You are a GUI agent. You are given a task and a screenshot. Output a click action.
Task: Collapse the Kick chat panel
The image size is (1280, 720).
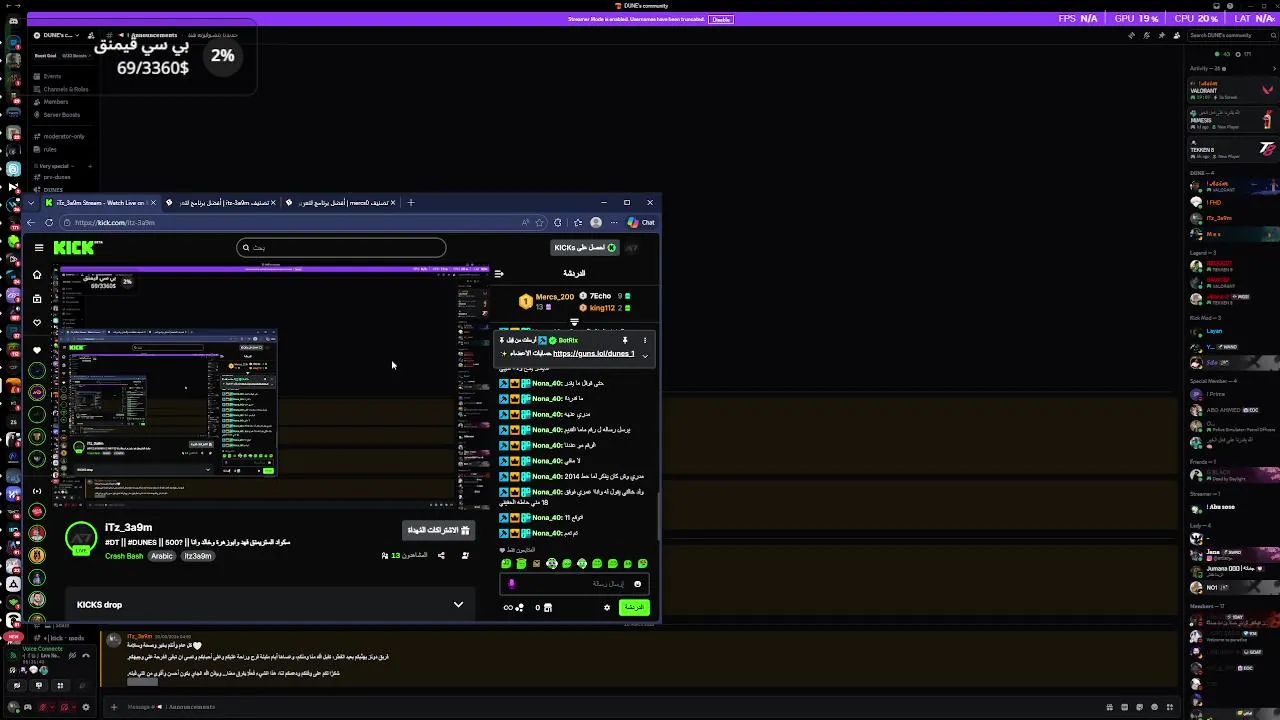[x=498, y=273]
